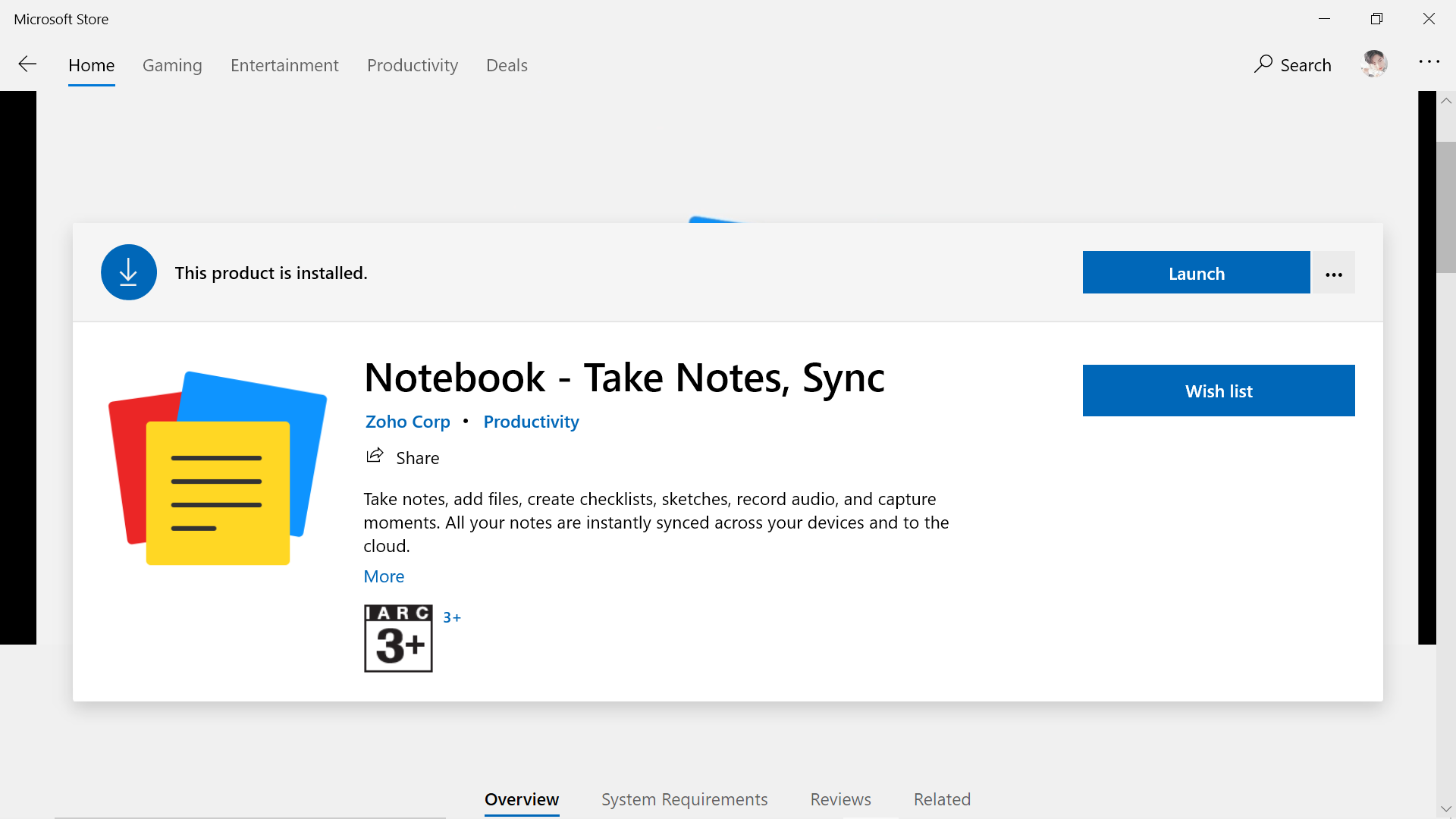The width and height of the screenshot is (1456, 819).
Task: Click the IARC 3+ rating badge
Action: [398, 639]
